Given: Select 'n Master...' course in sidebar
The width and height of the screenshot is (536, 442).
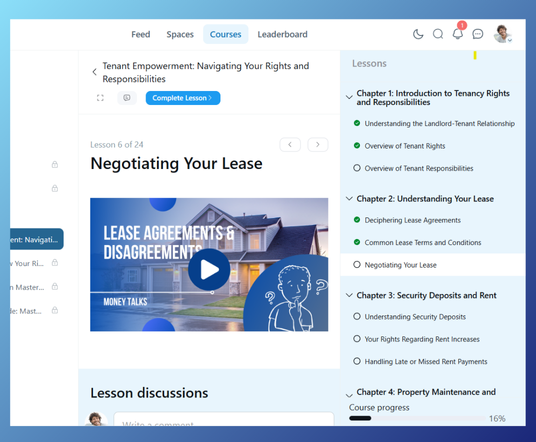Looking at the screenshot, I should [x=27, y=287].
